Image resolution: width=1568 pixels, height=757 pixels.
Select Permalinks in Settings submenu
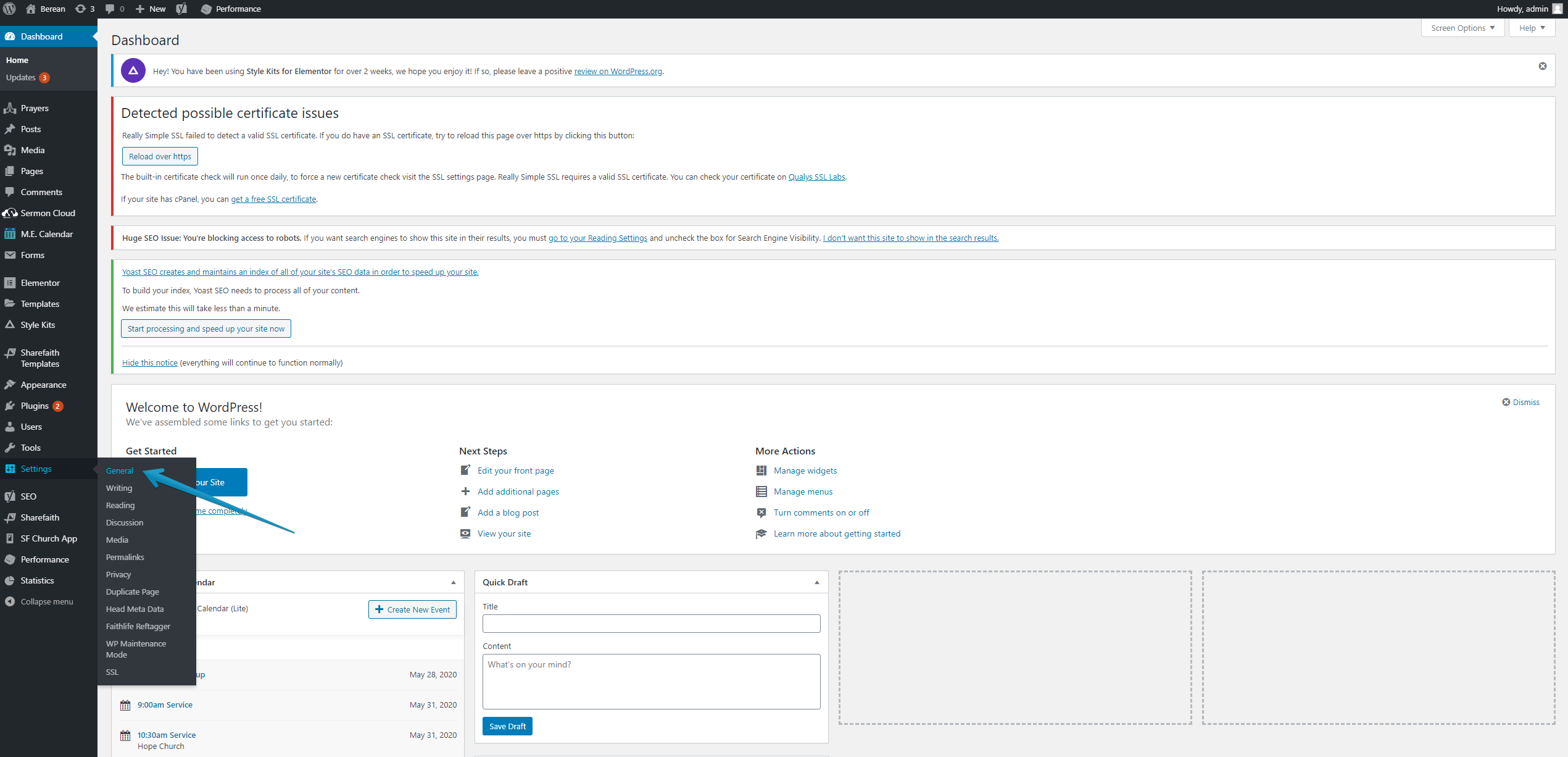(x=125, y=557)
